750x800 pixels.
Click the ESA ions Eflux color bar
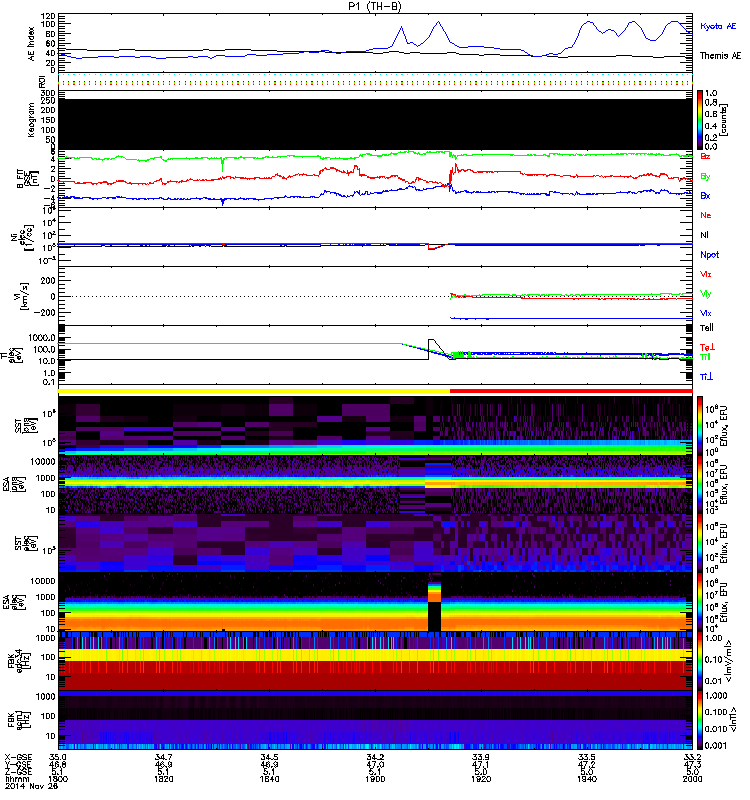[700, 484]
